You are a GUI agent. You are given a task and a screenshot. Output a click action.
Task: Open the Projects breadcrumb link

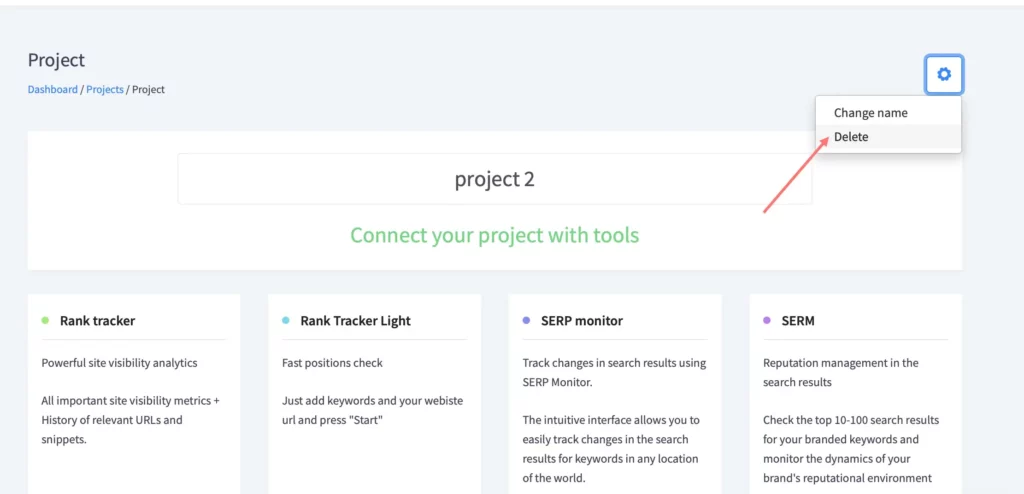point(104,90)
